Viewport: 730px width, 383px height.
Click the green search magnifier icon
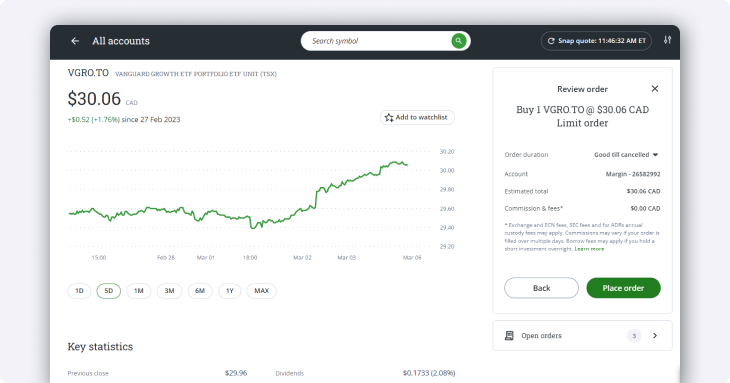[x=459, y=41]
